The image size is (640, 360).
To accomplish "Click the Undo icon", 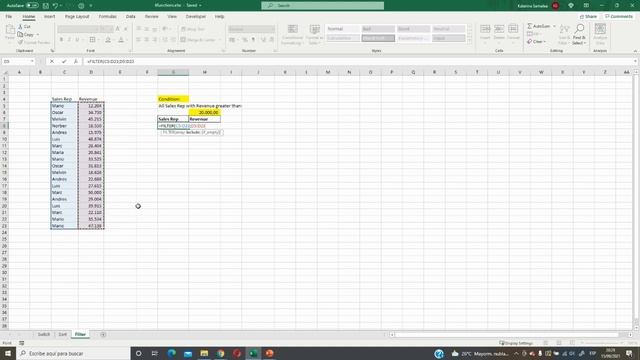I will [x=56, y=5].
